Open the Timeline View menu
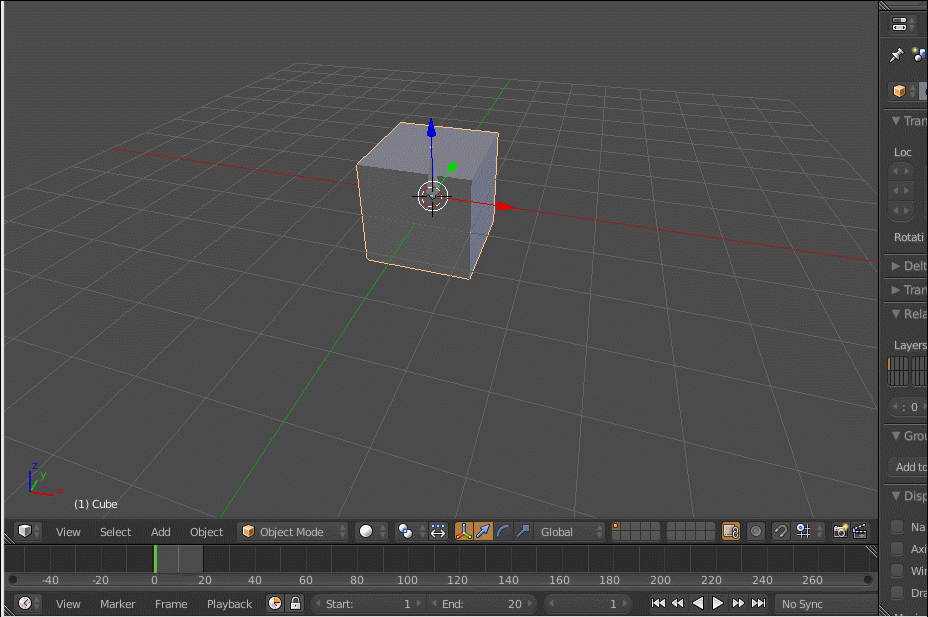 [x=68, y=604]
